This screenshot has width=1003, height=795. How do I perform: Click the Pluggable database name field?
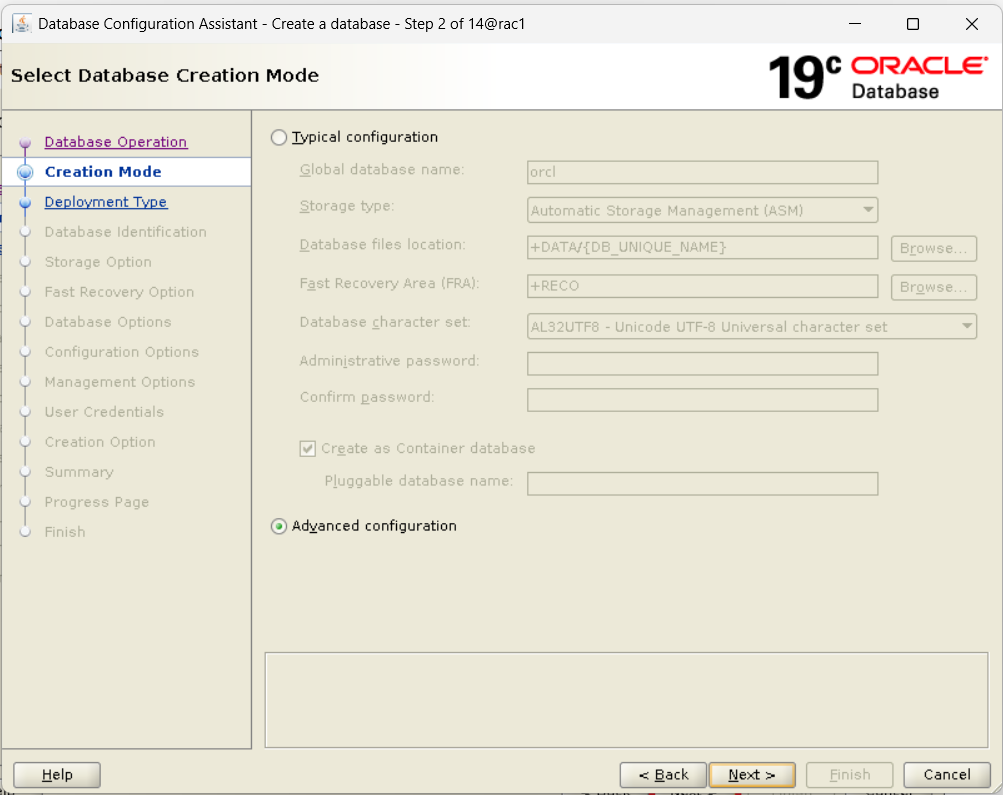(702, 484)
